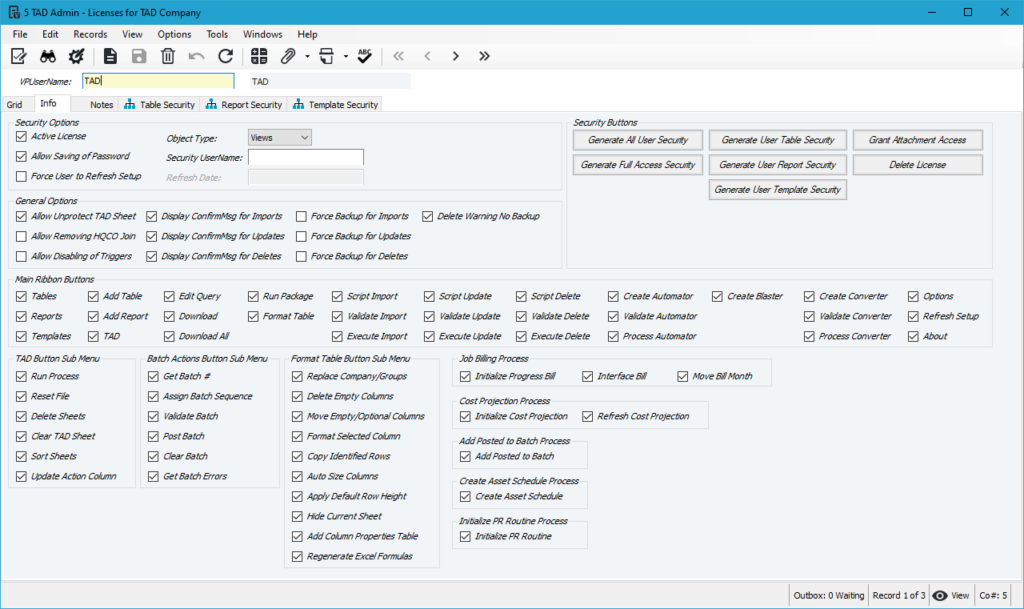Go to next record arrow

456,56
